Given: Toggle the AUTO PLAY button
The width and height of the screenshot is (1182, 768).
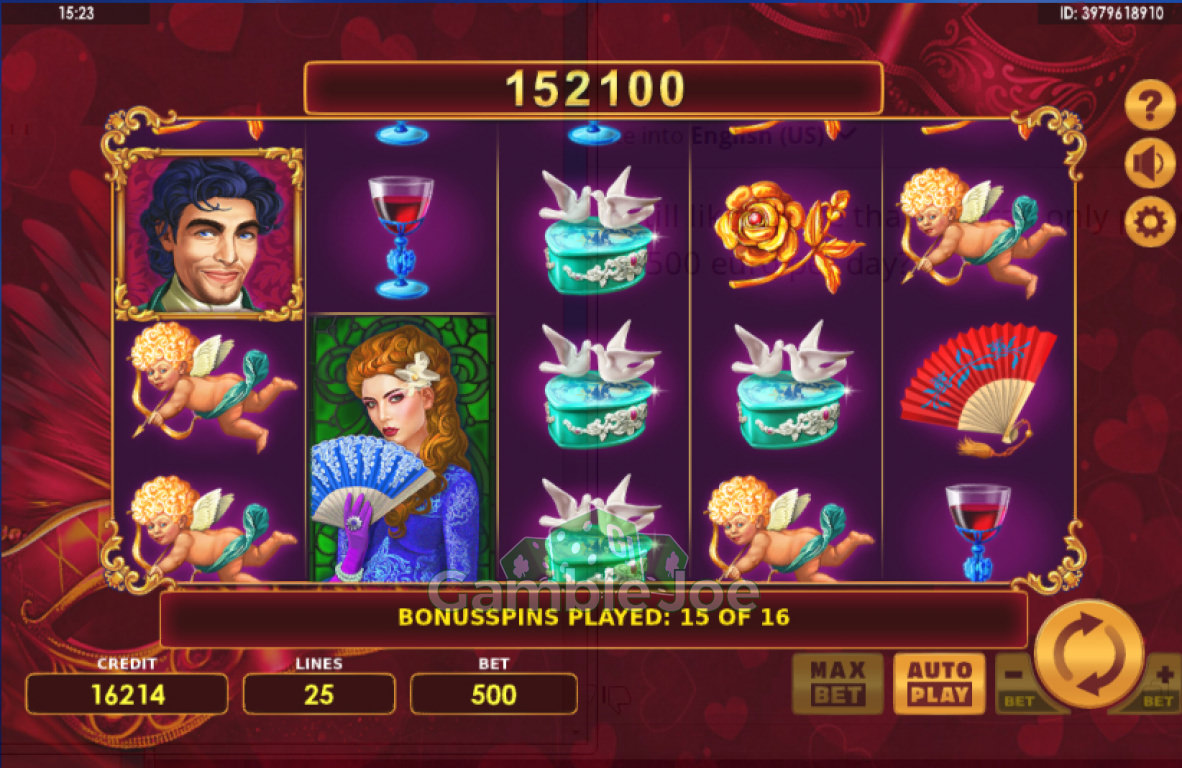Looking at the screenshot, I should coord(939,683).
